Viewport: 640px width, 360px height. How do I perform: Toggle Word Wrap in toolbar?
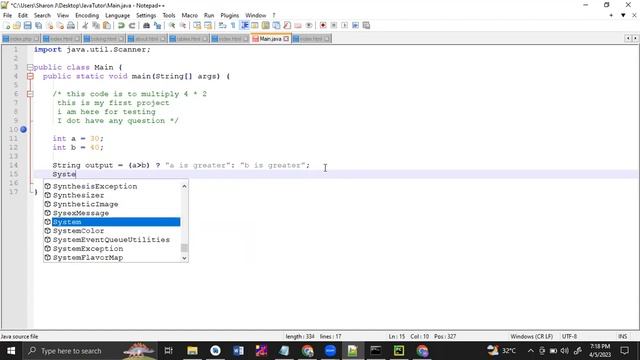(x=222, y=25)
